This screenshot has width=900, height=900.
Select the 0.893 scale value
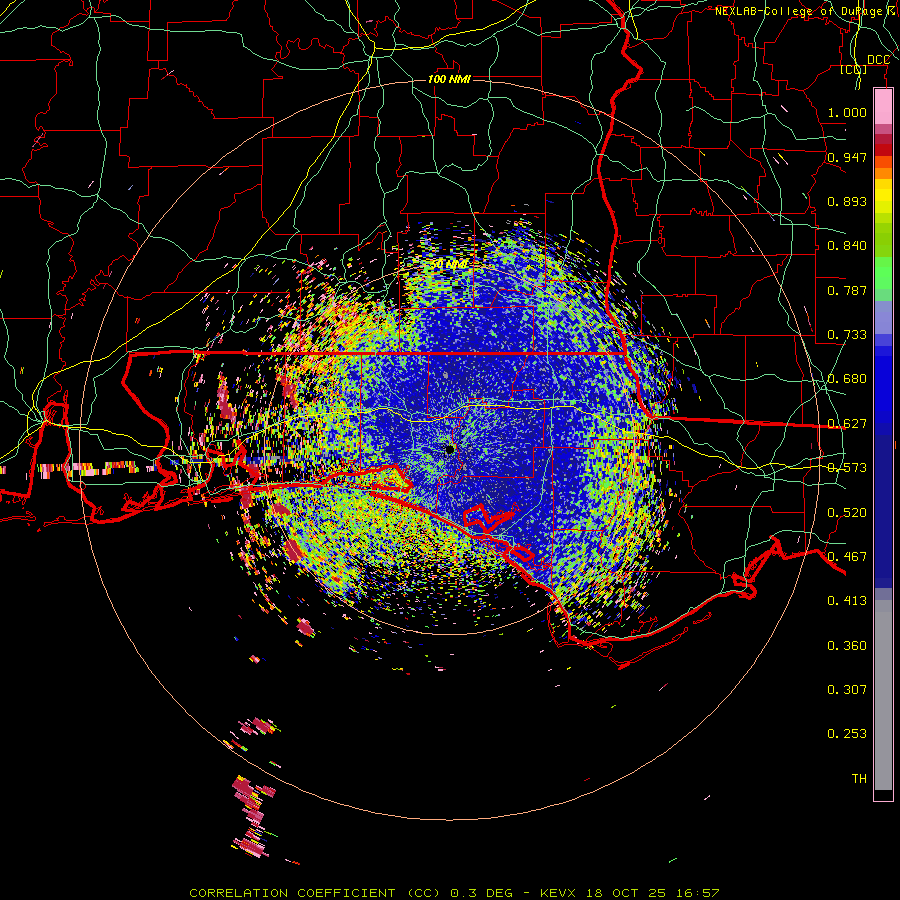(847, 201)
